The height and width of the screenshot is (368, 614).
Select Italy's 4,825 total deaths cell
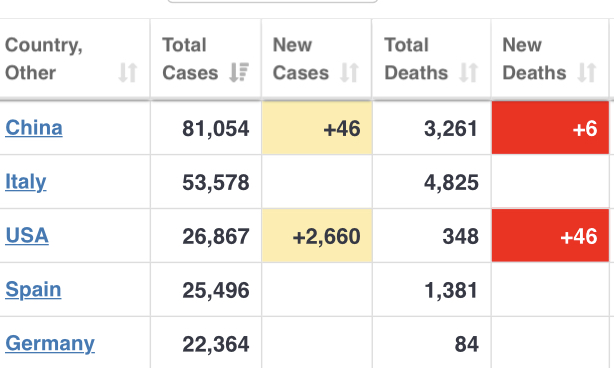pyautogui.click(x=432, y=182)
